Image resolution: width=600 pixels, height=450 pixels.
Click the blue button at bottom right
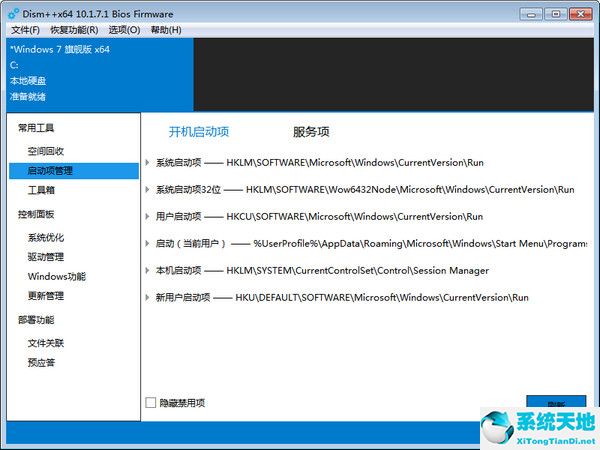pos(556,402)
